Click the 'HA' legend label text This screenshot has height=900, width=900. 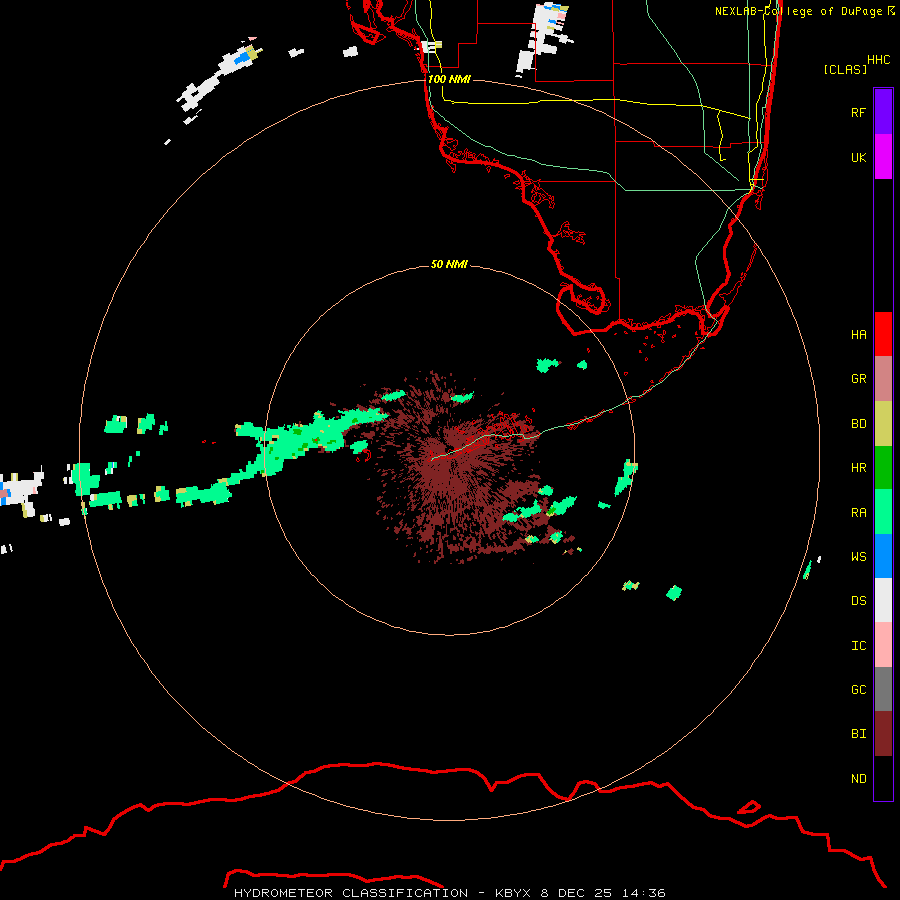click(x=858, y=334)
